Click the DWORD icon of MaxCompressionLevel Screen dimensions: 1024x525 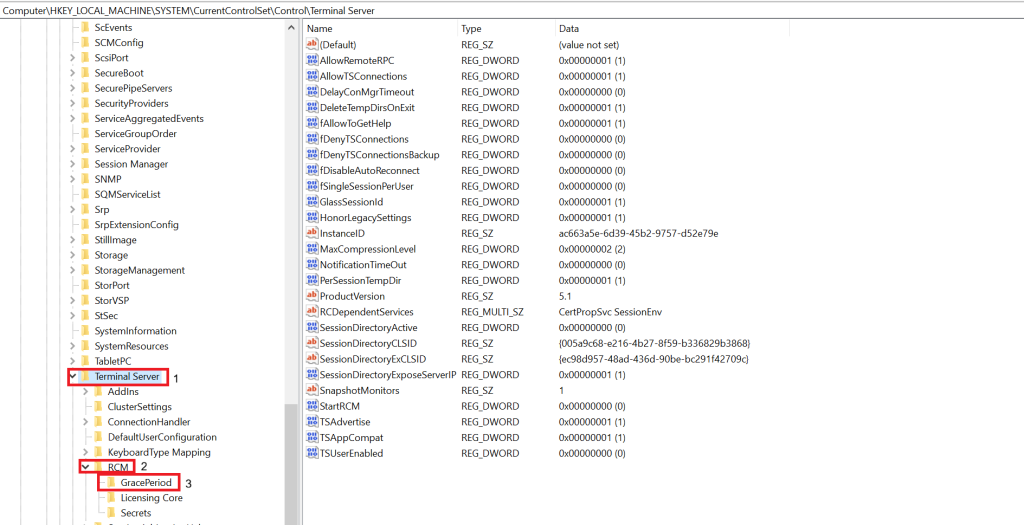click(312, 249)
